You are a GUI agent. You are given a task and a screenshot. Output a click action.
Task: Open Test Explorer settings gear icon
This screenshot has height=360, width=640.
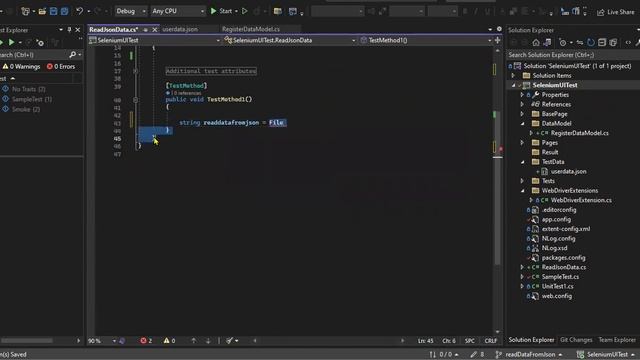[40, 42]
